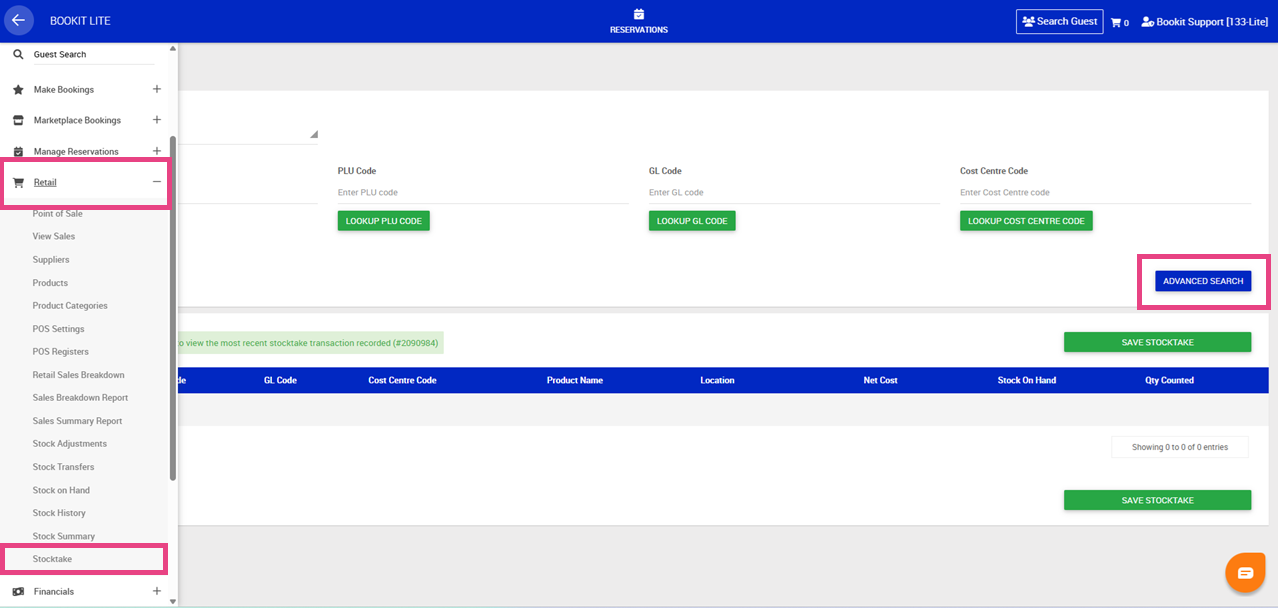This screenshot has height=608, width=1278.
Task: Click the sidebar scroll up arrow
Action: (x=173, y=48)
